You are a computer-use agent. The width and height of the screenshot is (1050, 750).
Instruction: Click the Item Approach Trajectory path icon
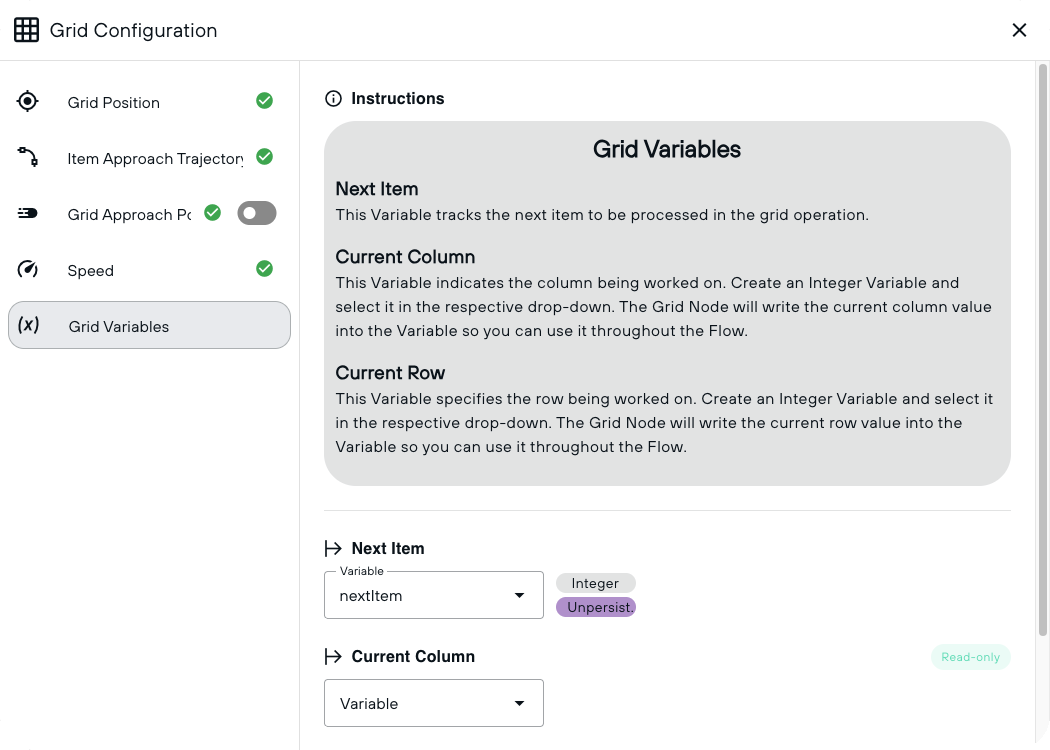[27, 157]
